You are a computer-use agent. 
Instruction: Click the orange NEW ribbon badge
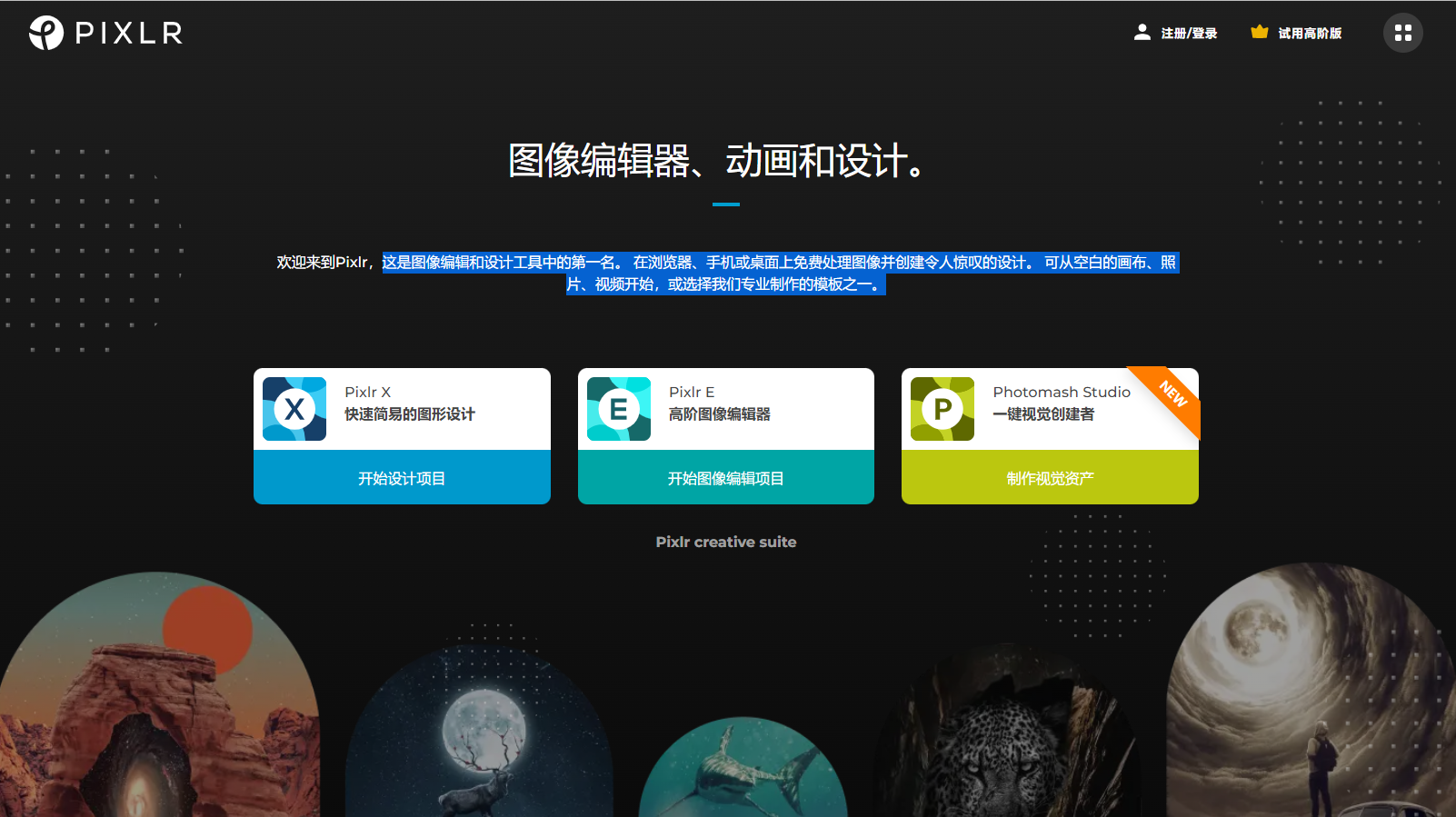(x=1174, y=394)
